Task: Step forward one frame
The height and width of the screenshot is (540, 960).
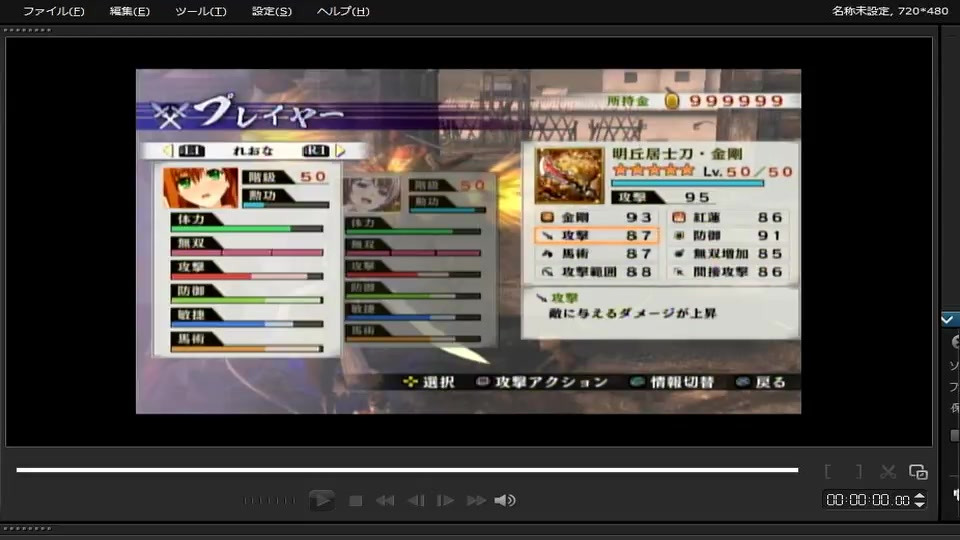Action: (x=445, y=501)
